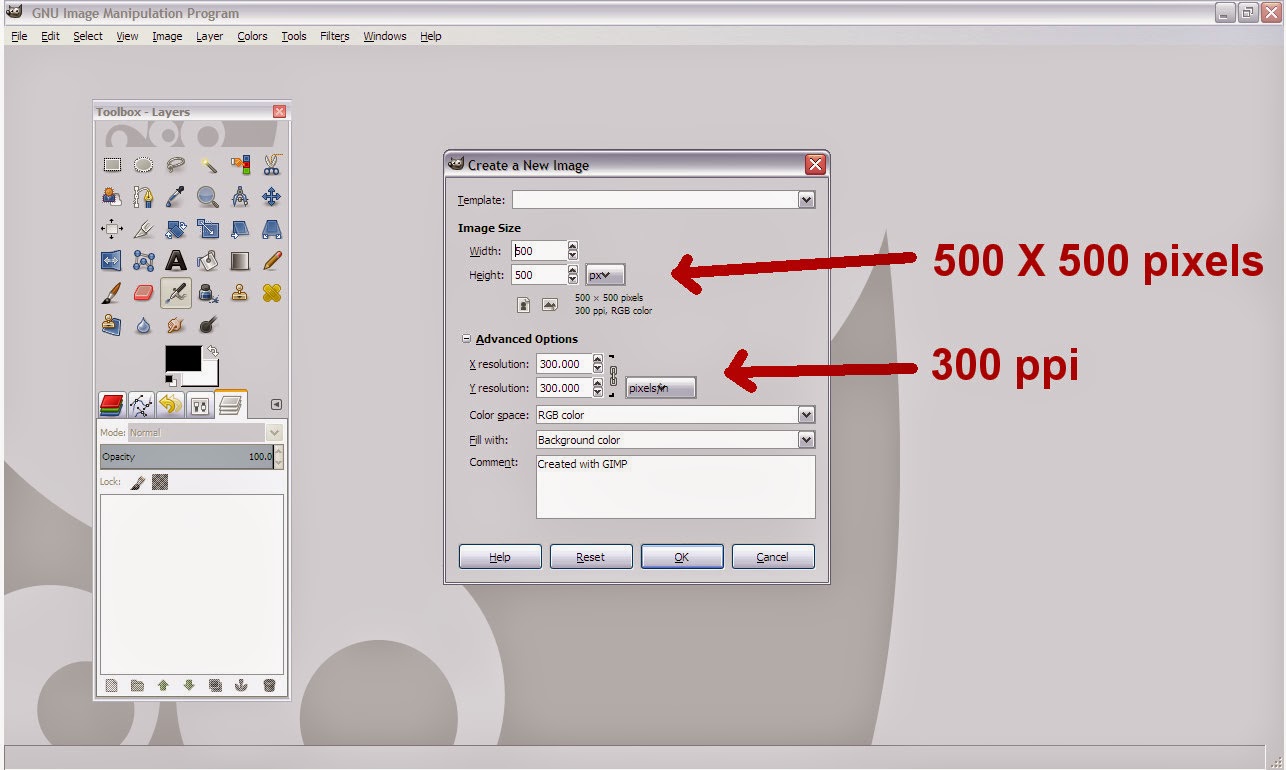Select the Paths pen tool in toolbox

coord(144,197)
